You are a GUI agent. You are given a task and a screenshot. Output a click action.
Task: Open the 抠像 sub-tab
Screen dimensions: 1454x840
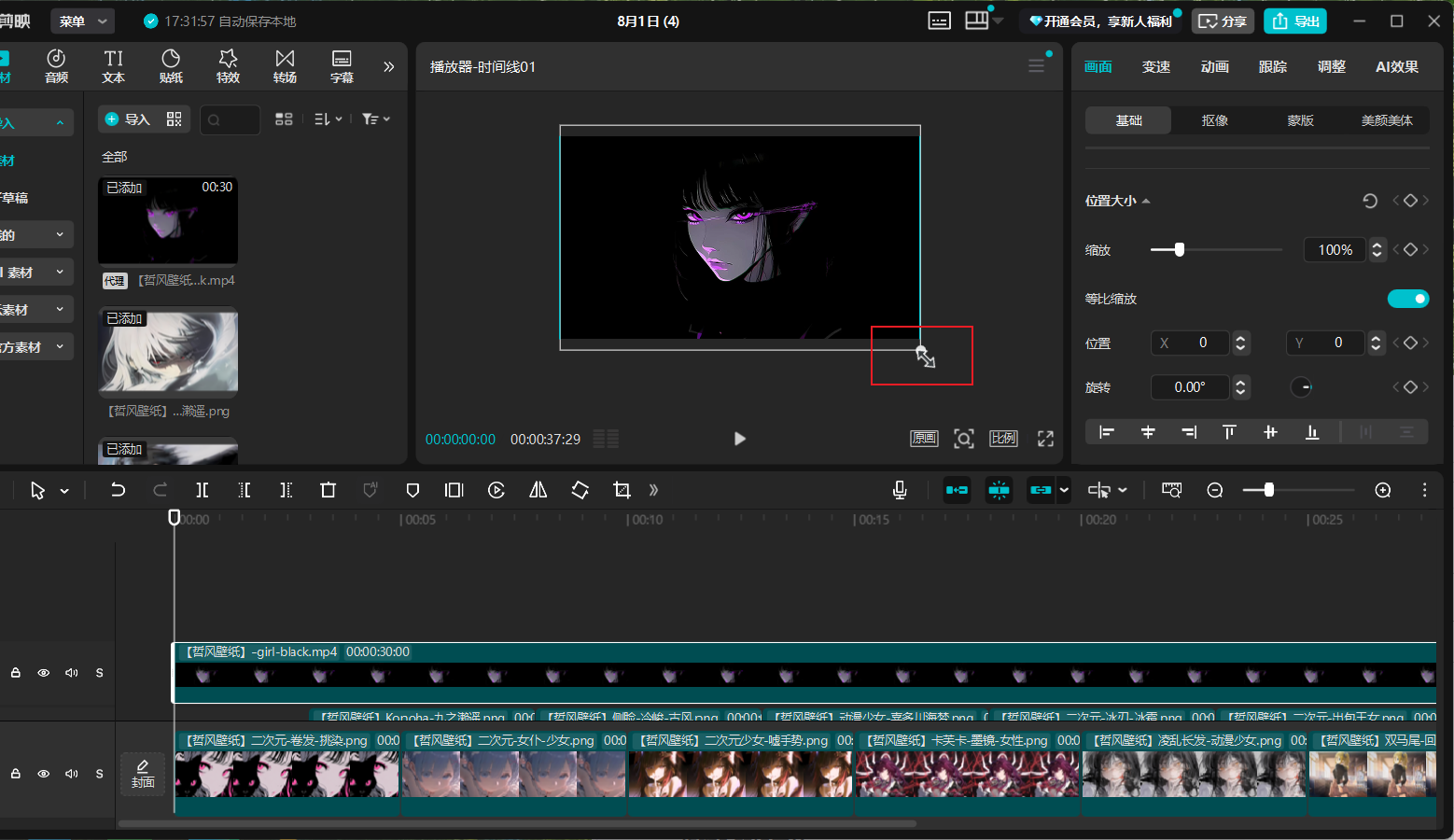(x=1215, y=120)
